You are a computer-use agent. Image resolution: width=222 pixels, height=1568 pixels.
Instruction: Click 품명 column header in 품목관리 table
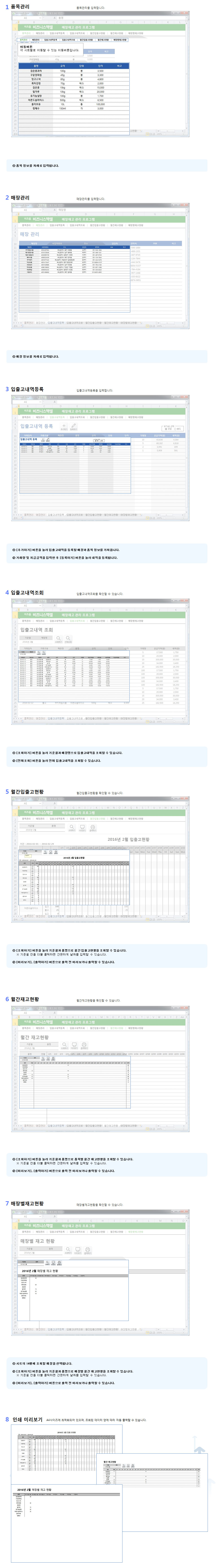pyautogui.click(x=36, y=66)
